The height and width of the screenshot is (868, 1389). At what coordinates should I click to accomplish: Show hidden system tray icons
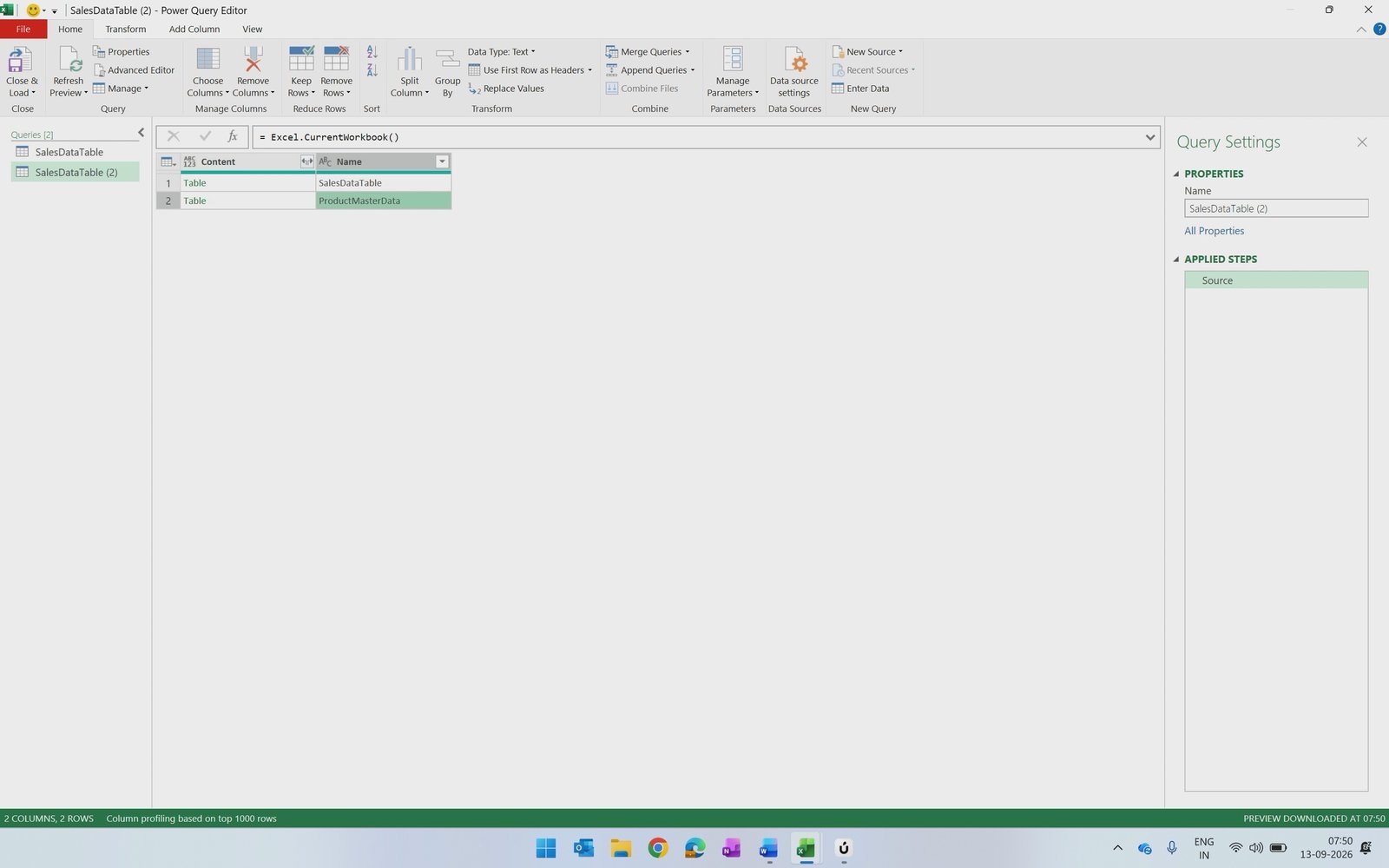pyautogui.click(x=1117, y=848)
